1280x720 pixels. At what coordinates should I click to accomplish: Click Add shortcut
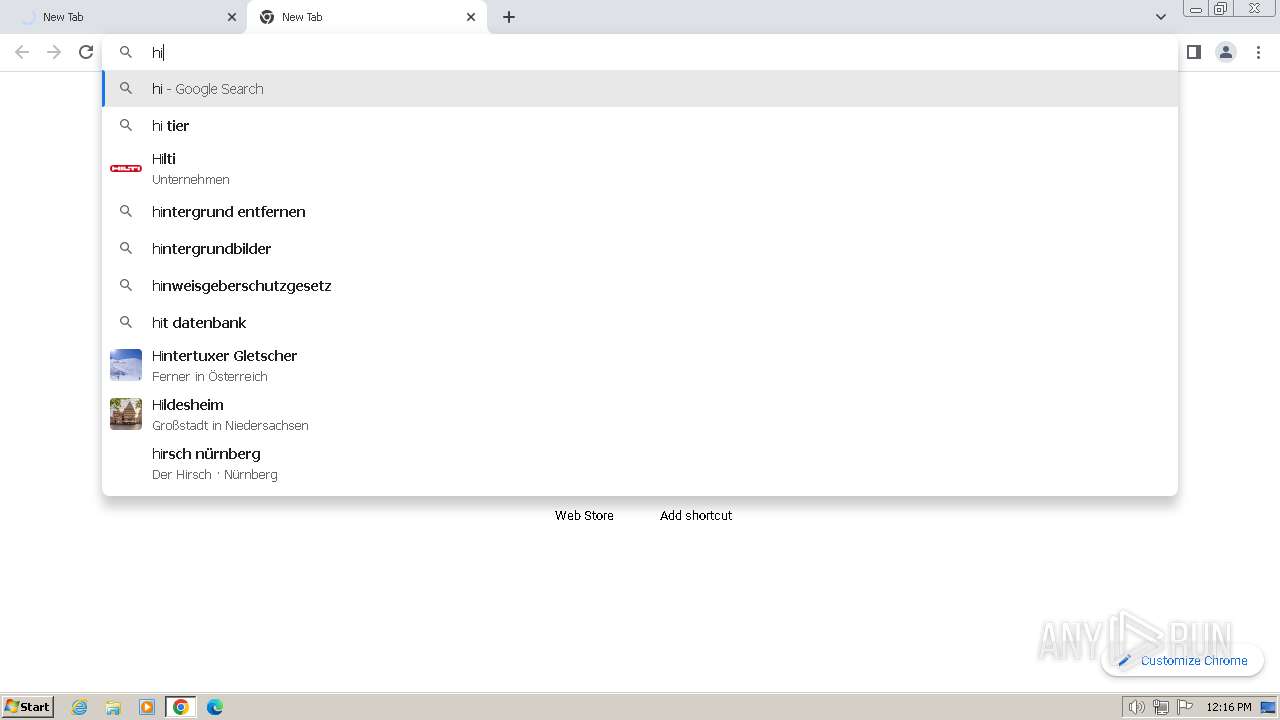click(x=696, y=515)
